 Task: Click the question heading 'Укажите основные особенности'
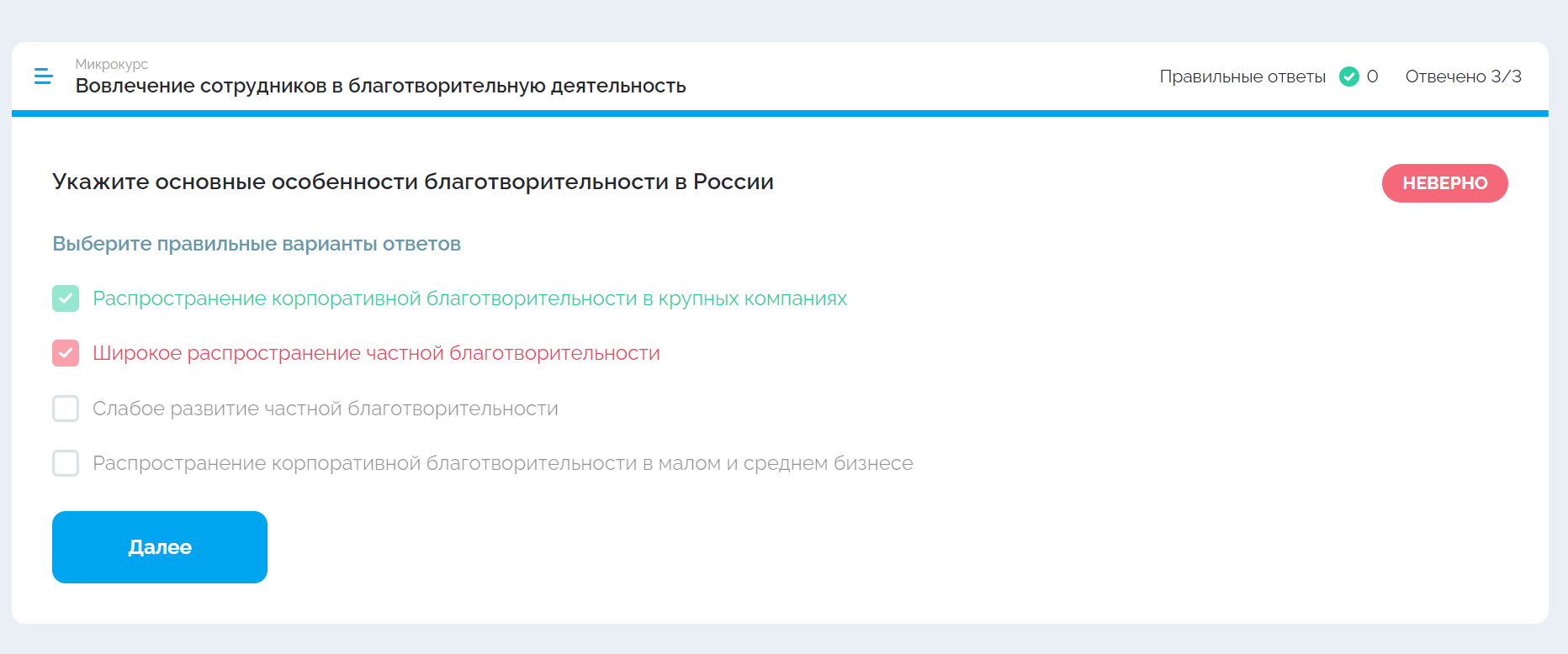click(413, 182)
